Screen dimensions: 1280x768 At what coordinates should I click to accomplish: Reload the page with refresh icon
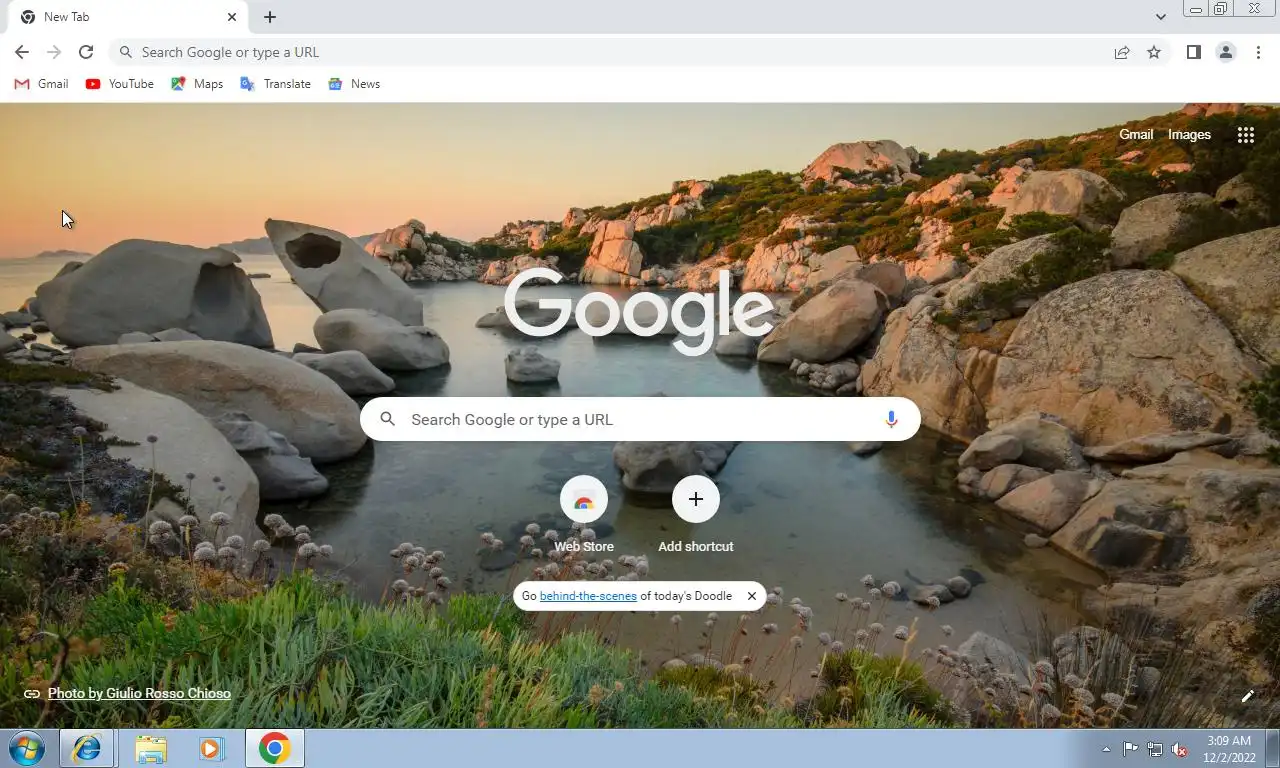click(x=86, y=52)
